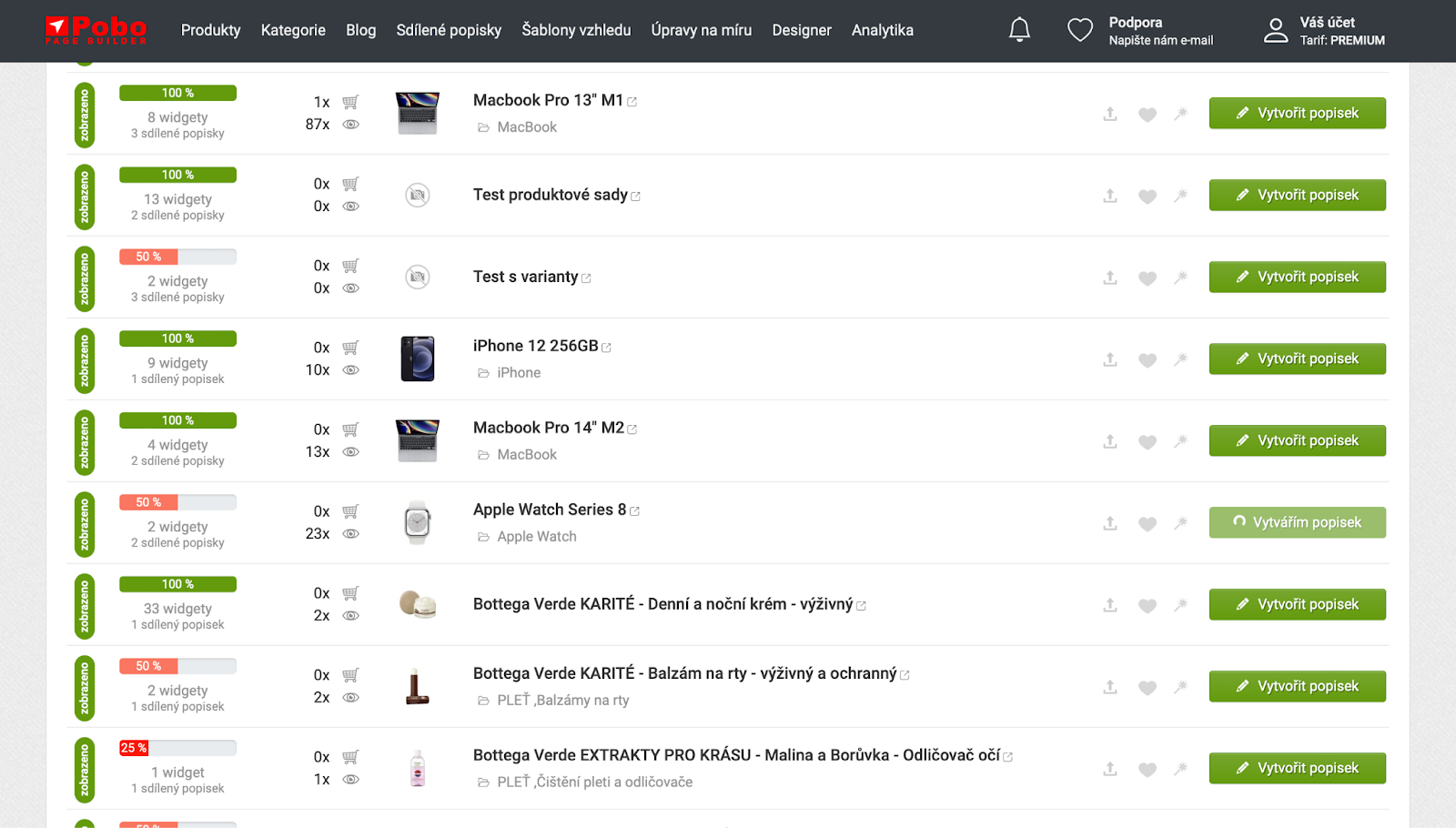This screenshot has width=1456, height=828.
Task: Open the Designer menu item
Action: pos(802,30)
